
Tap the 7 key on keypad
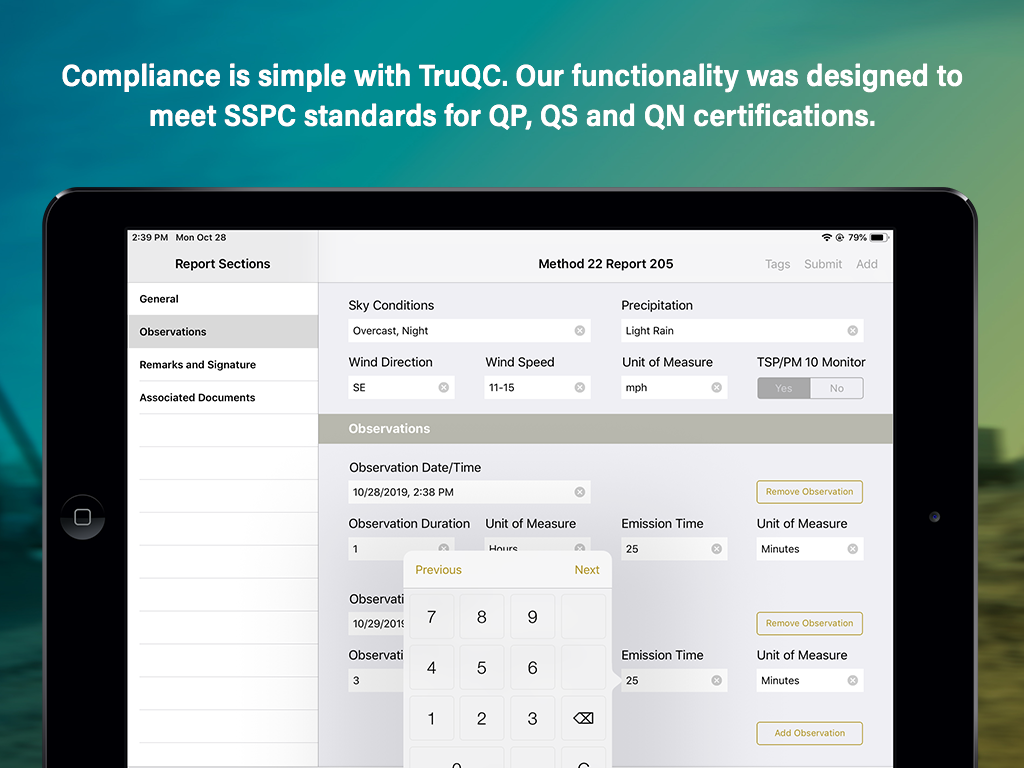click(431, 616)
